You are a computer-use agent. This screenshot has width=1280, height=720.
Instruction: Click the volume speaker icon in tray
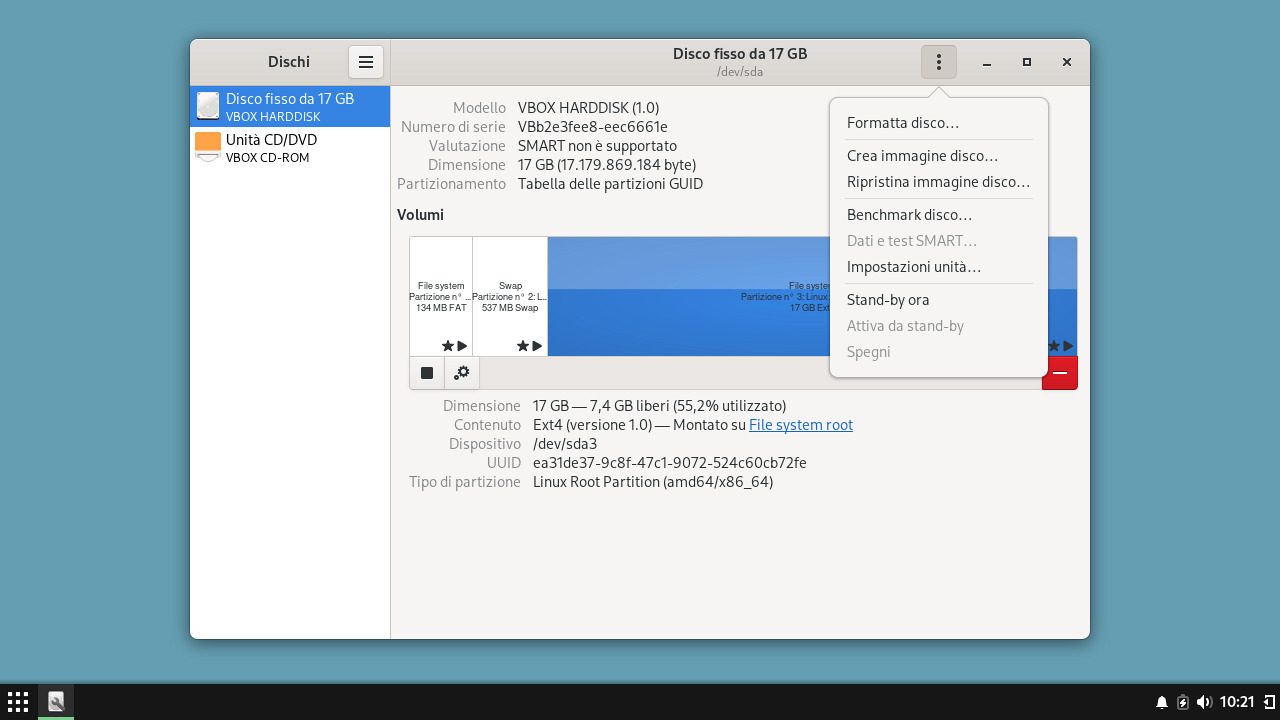point(1204,702)
